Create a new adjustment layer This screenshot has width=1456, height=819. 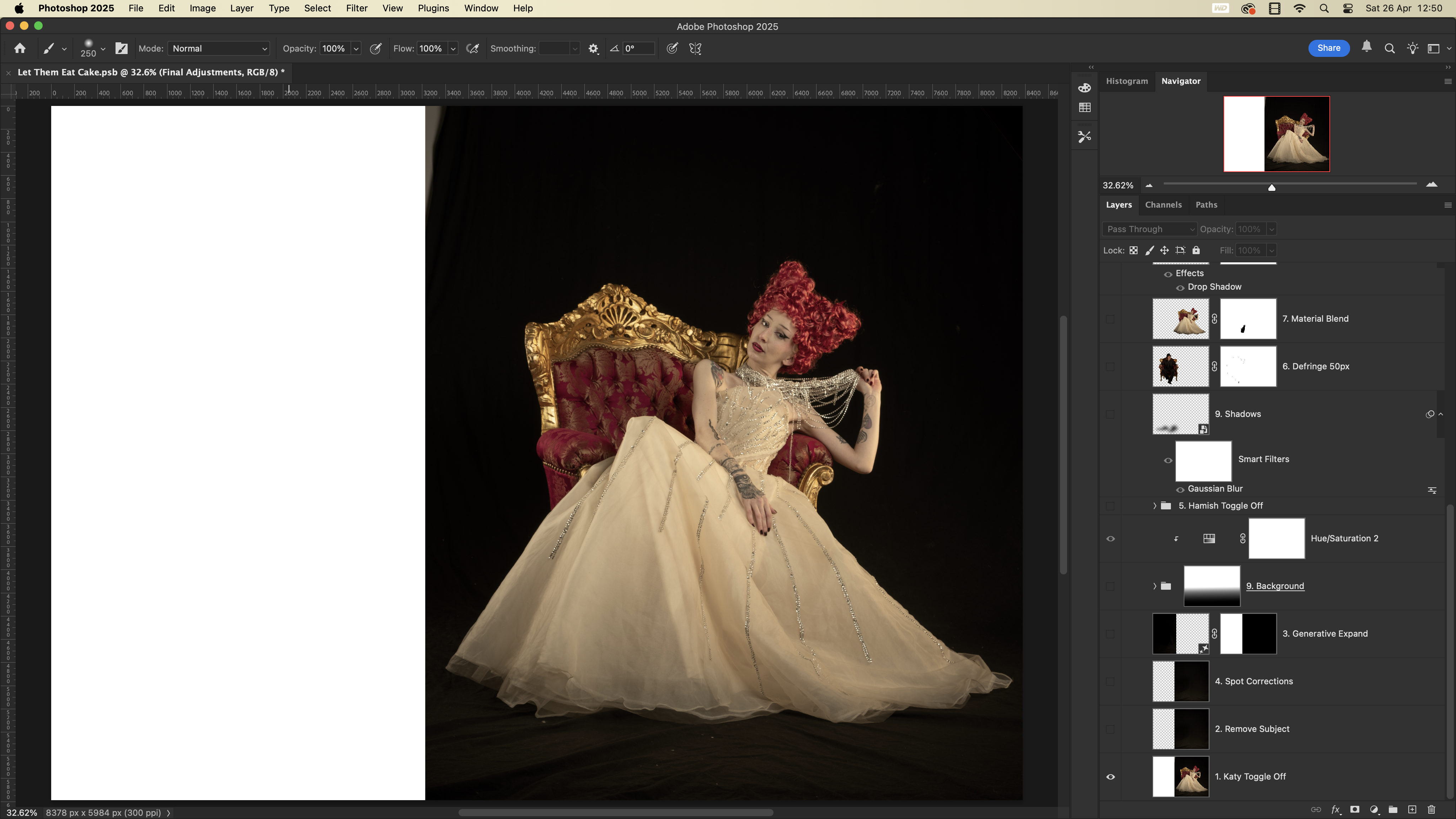[1374, 809]
